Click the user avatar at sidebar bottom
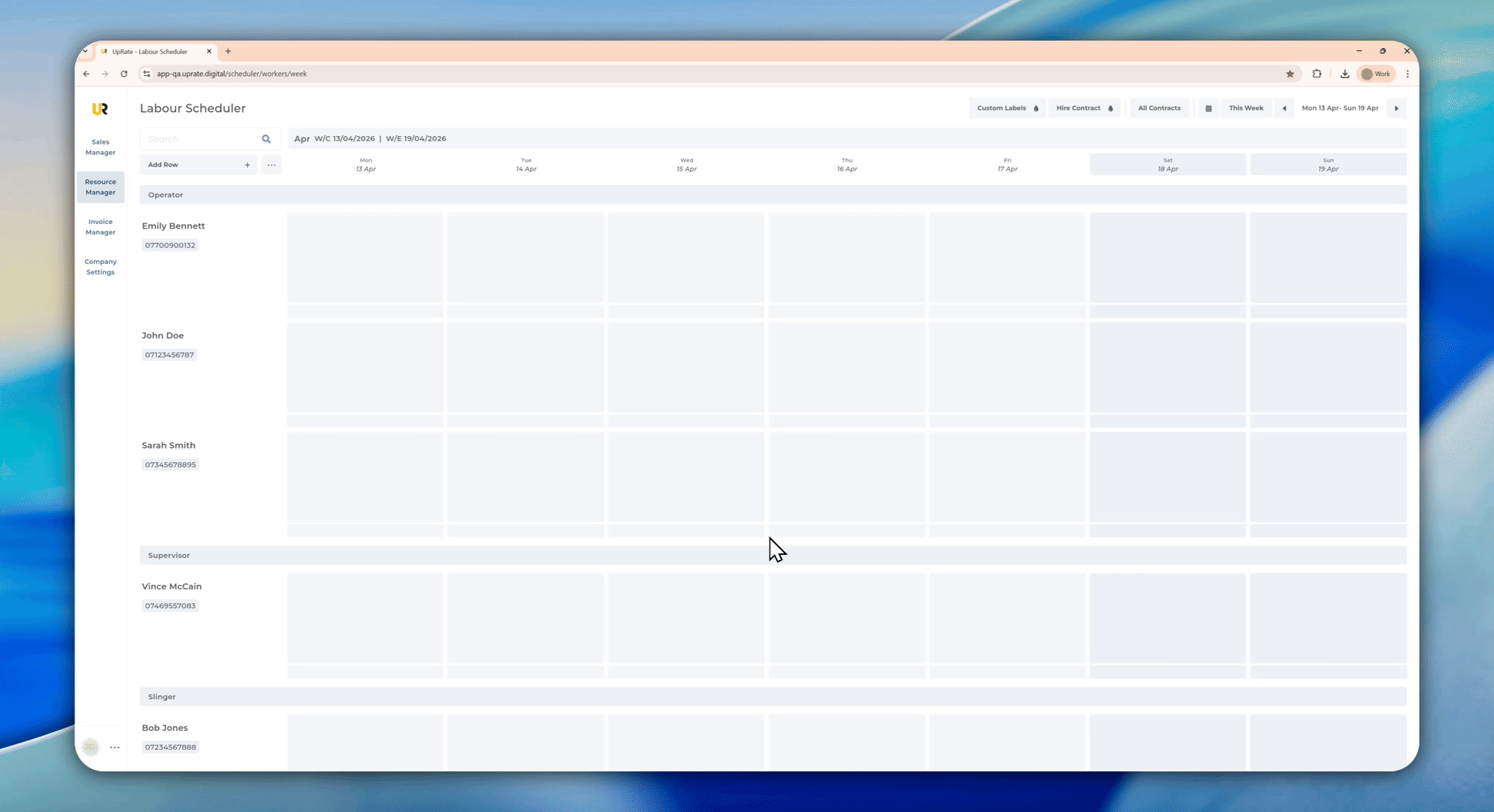Screen dimensions: 1494x812 click(90, 747)
